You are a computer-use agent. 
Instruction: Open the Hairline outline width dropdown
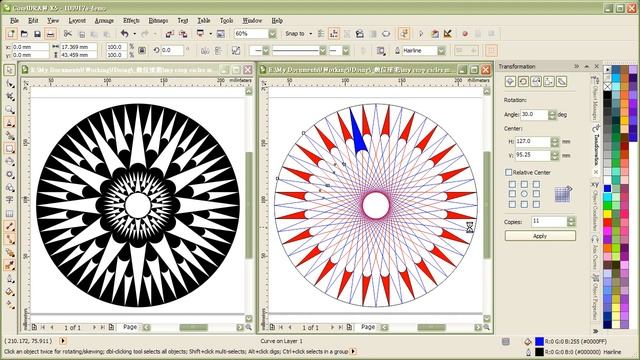click(x=441, y=51)
